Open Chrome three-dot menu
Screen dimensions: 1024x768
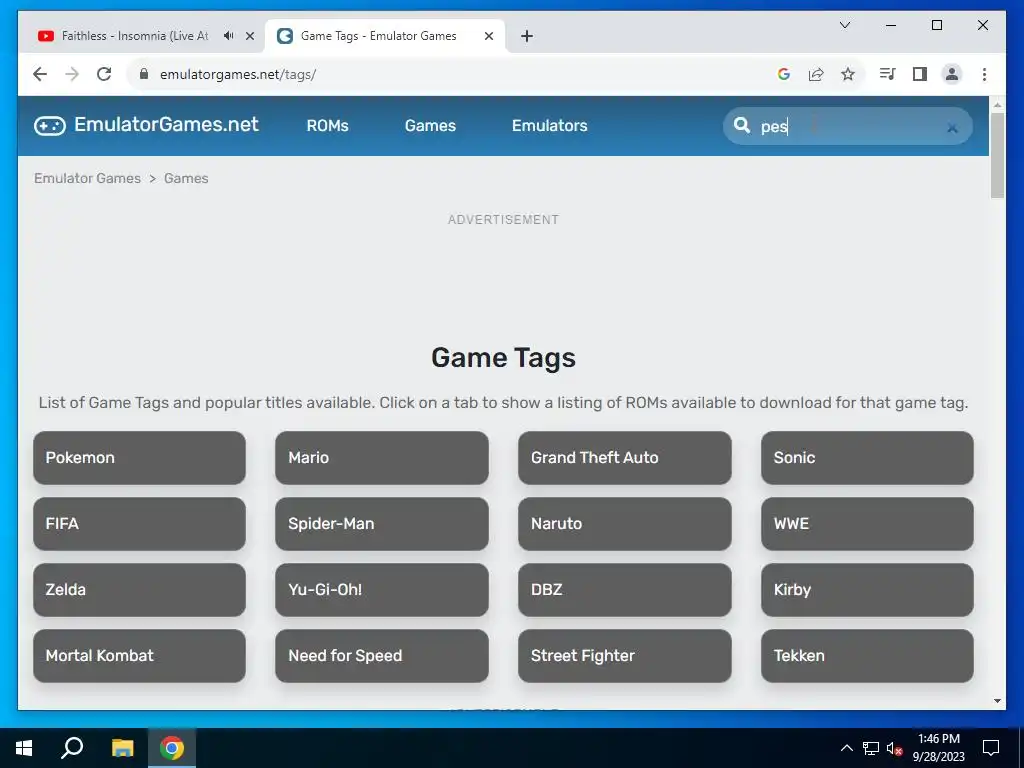[x=984, y=74]
